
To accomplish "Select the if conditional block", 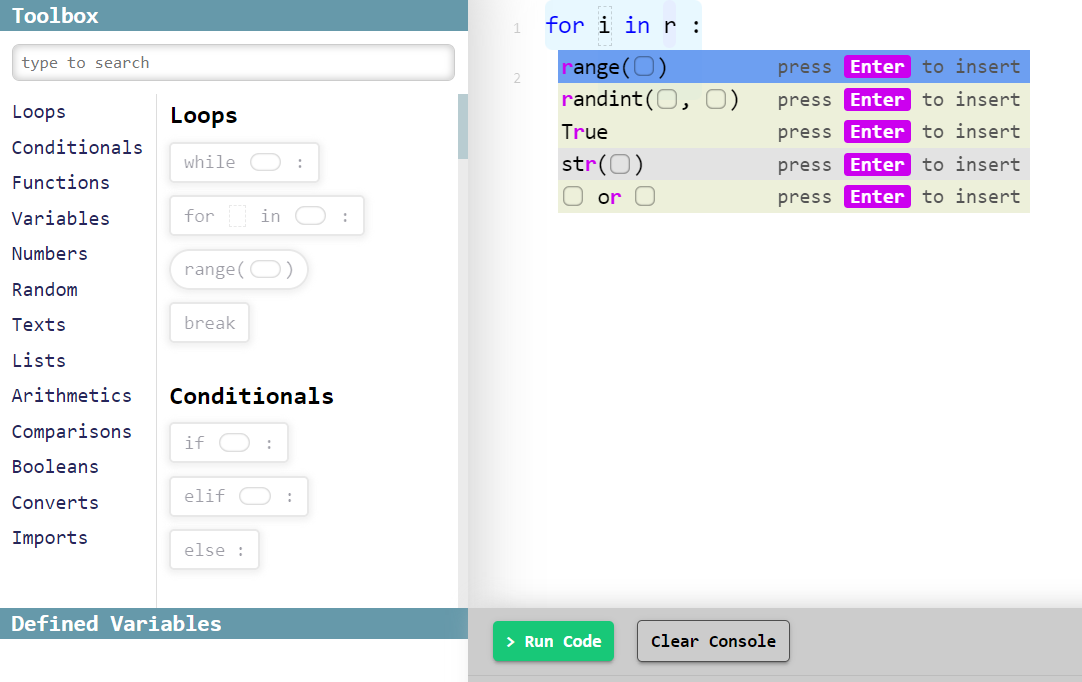I will [x=228, y=442].
